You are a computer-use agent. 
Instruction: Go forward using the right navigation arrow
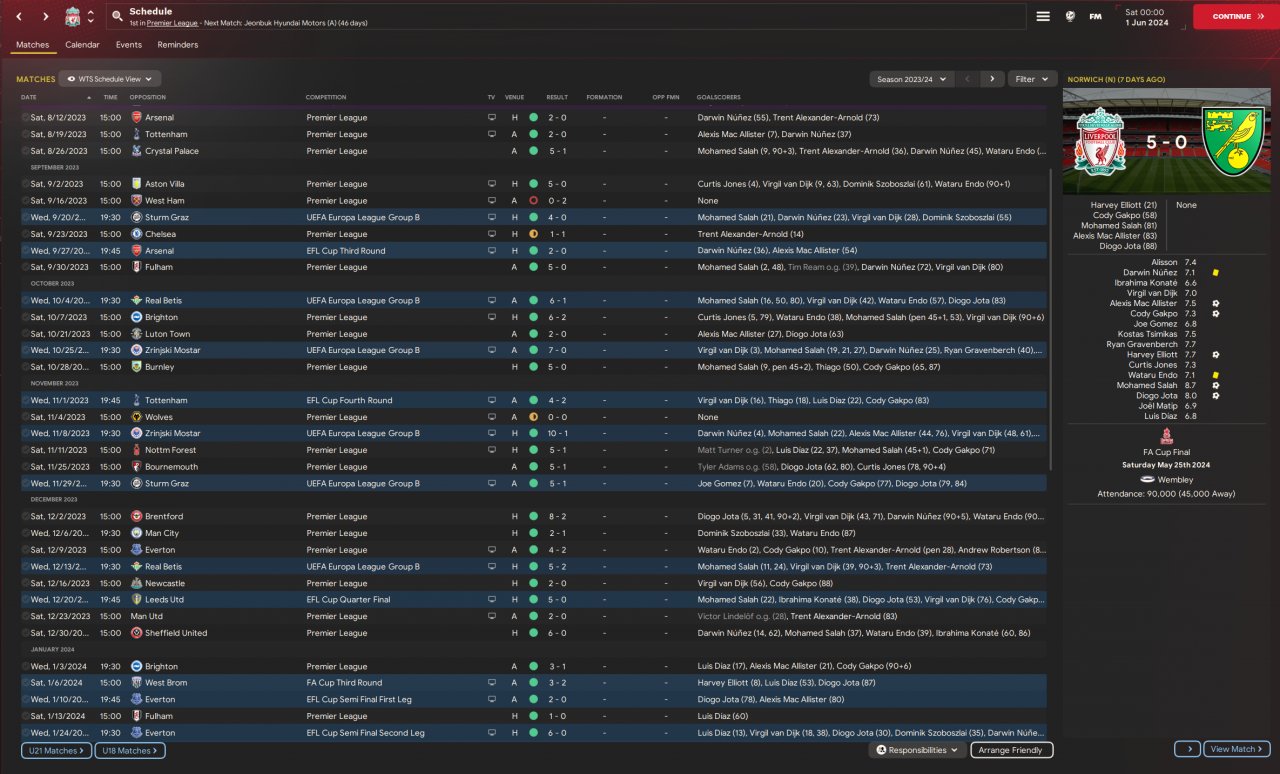pos(45,17)
